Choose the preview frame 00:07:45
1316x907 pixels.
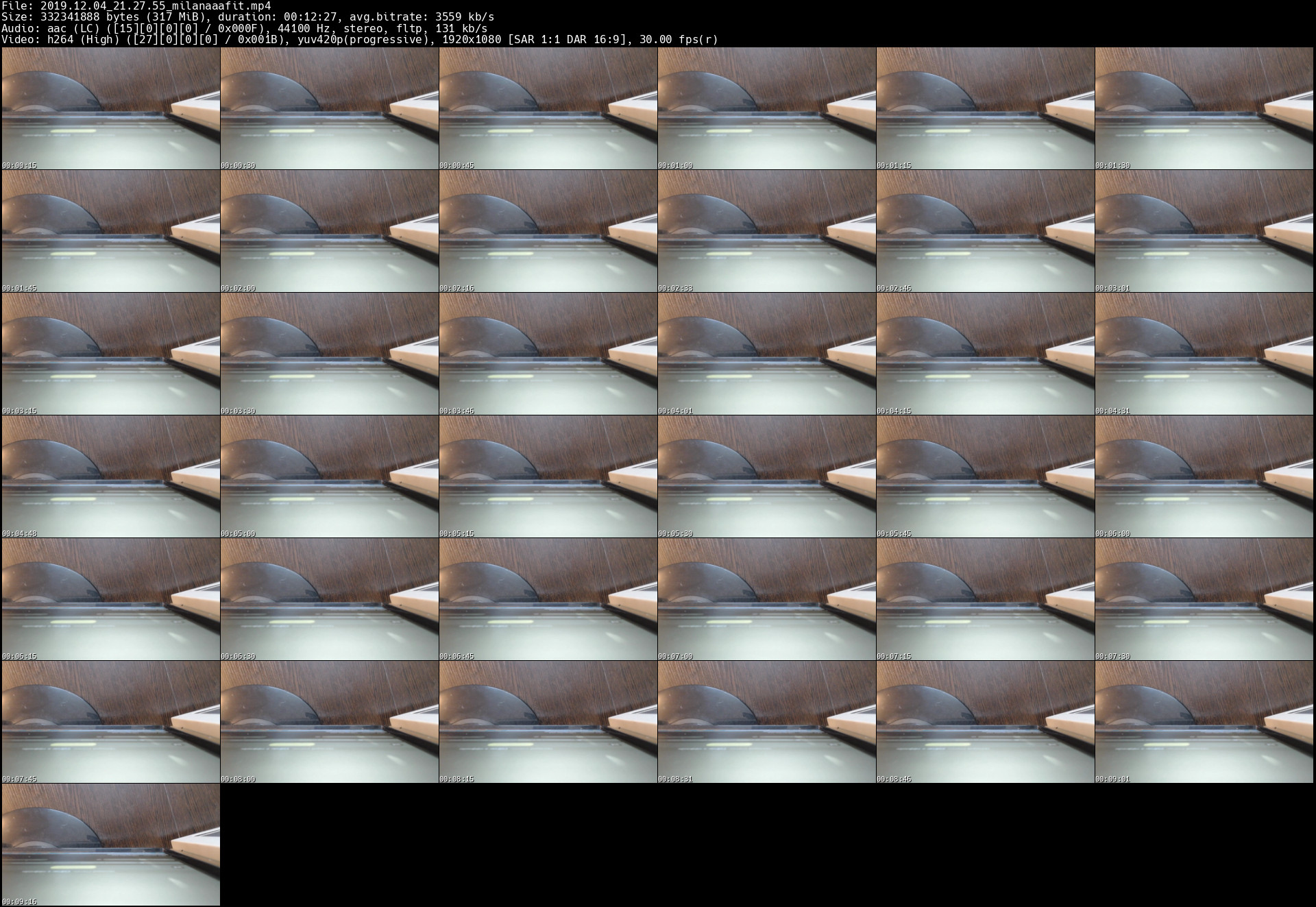(111, 722)
